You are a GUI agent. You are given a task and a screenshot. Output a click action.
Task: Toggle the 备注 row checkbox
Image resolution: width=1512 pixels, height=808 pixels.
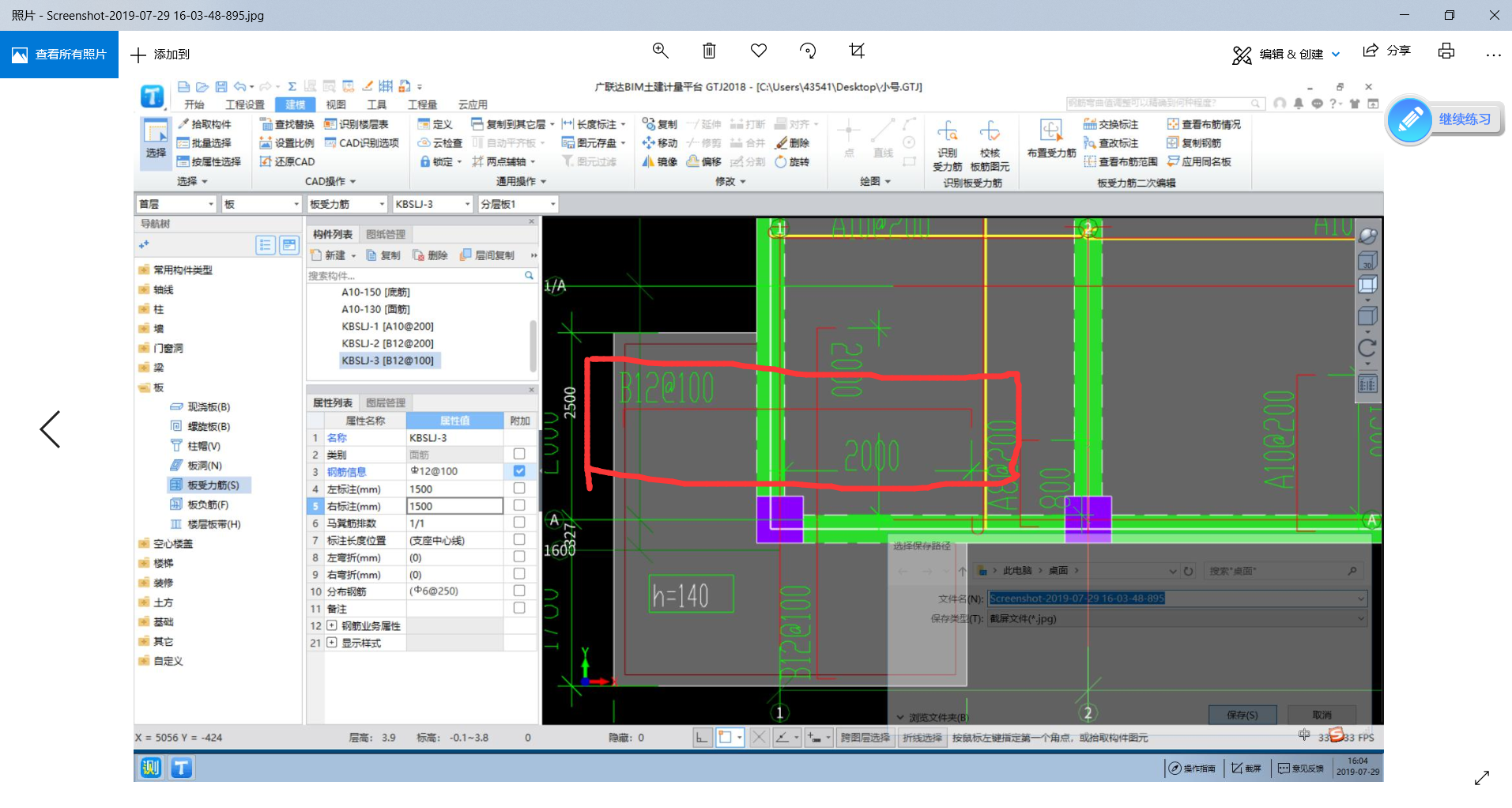pos(519,608)
